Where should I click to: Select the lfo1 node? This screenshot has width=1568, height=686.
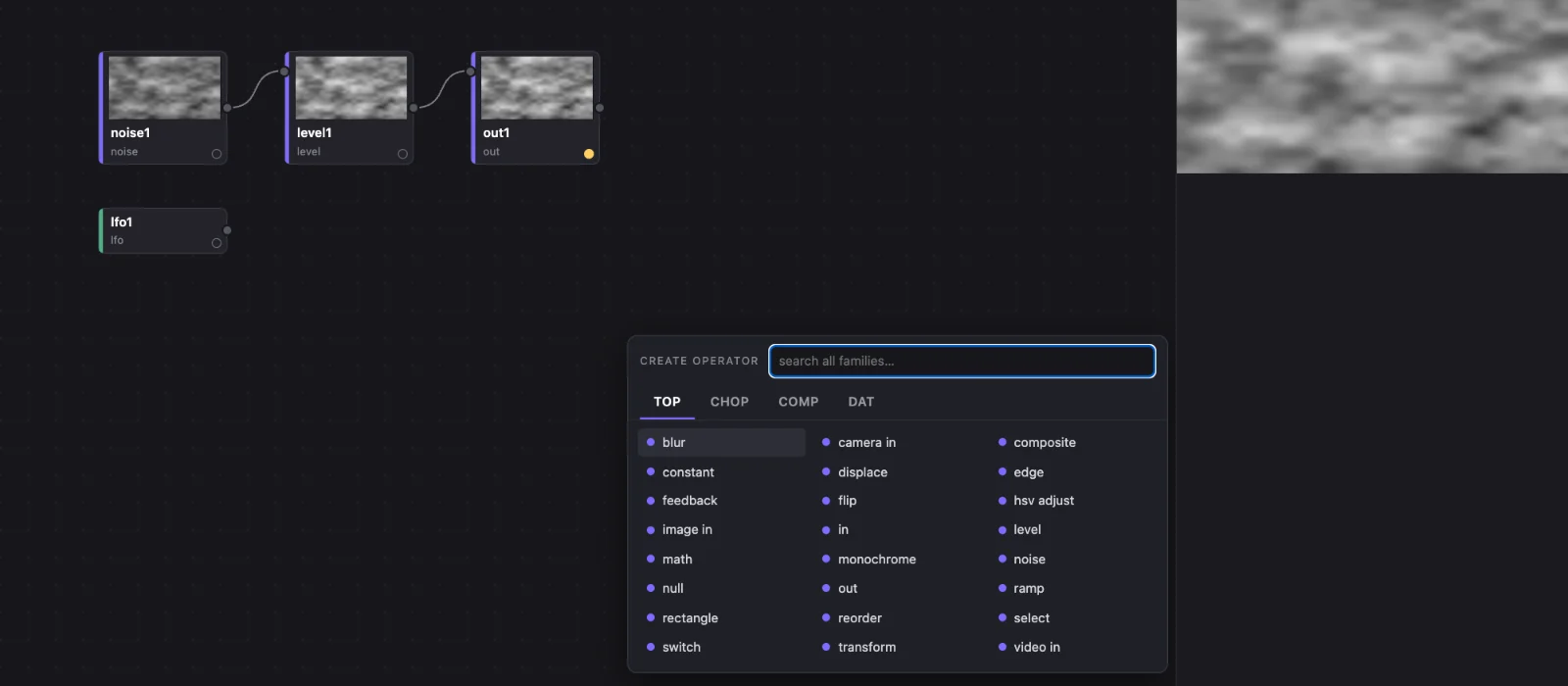click(163, 230)
